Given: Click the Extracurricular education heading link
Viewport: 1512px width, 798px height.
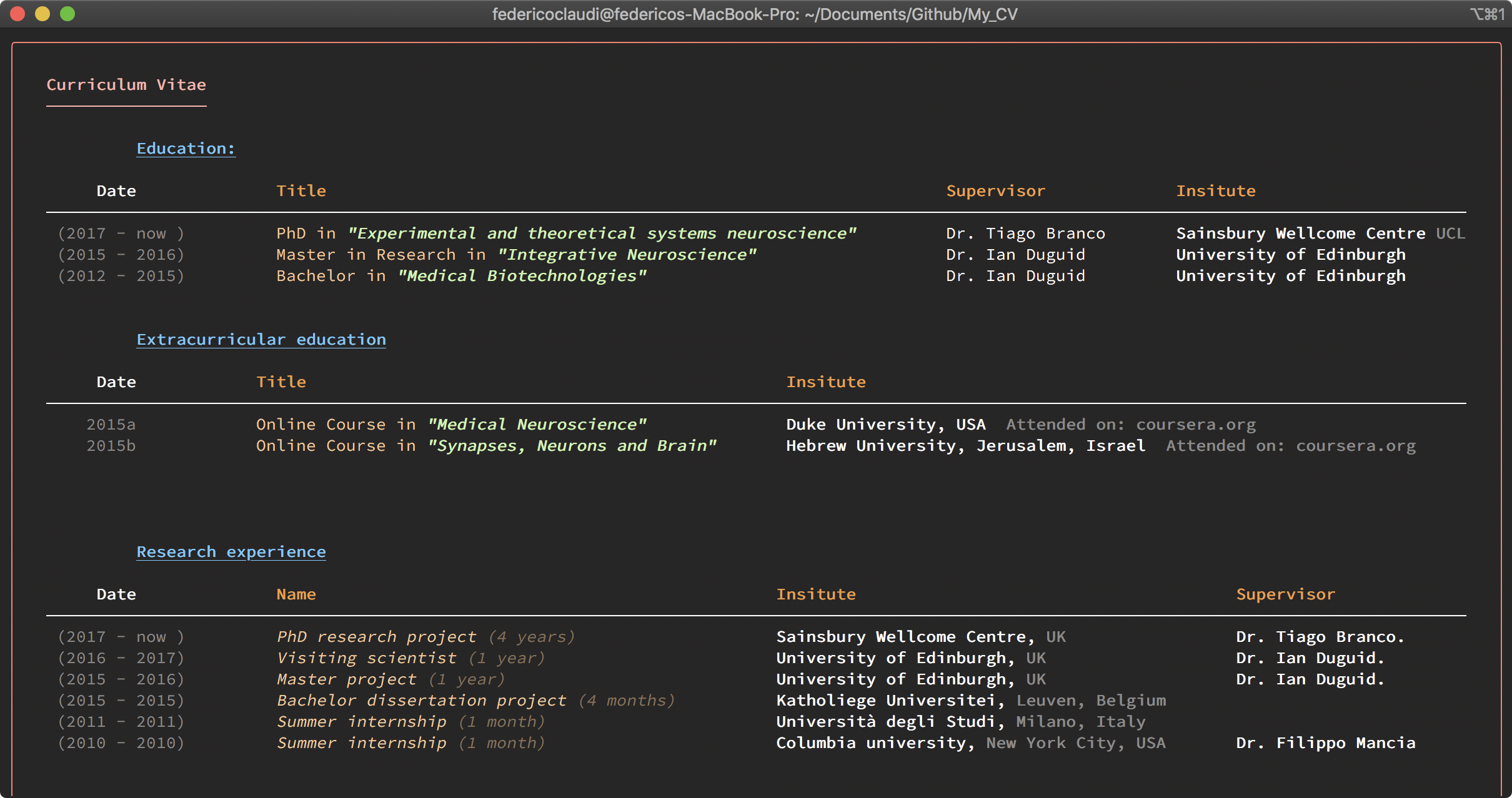Looking at the screenshot, I should click(x=261, y=340).
